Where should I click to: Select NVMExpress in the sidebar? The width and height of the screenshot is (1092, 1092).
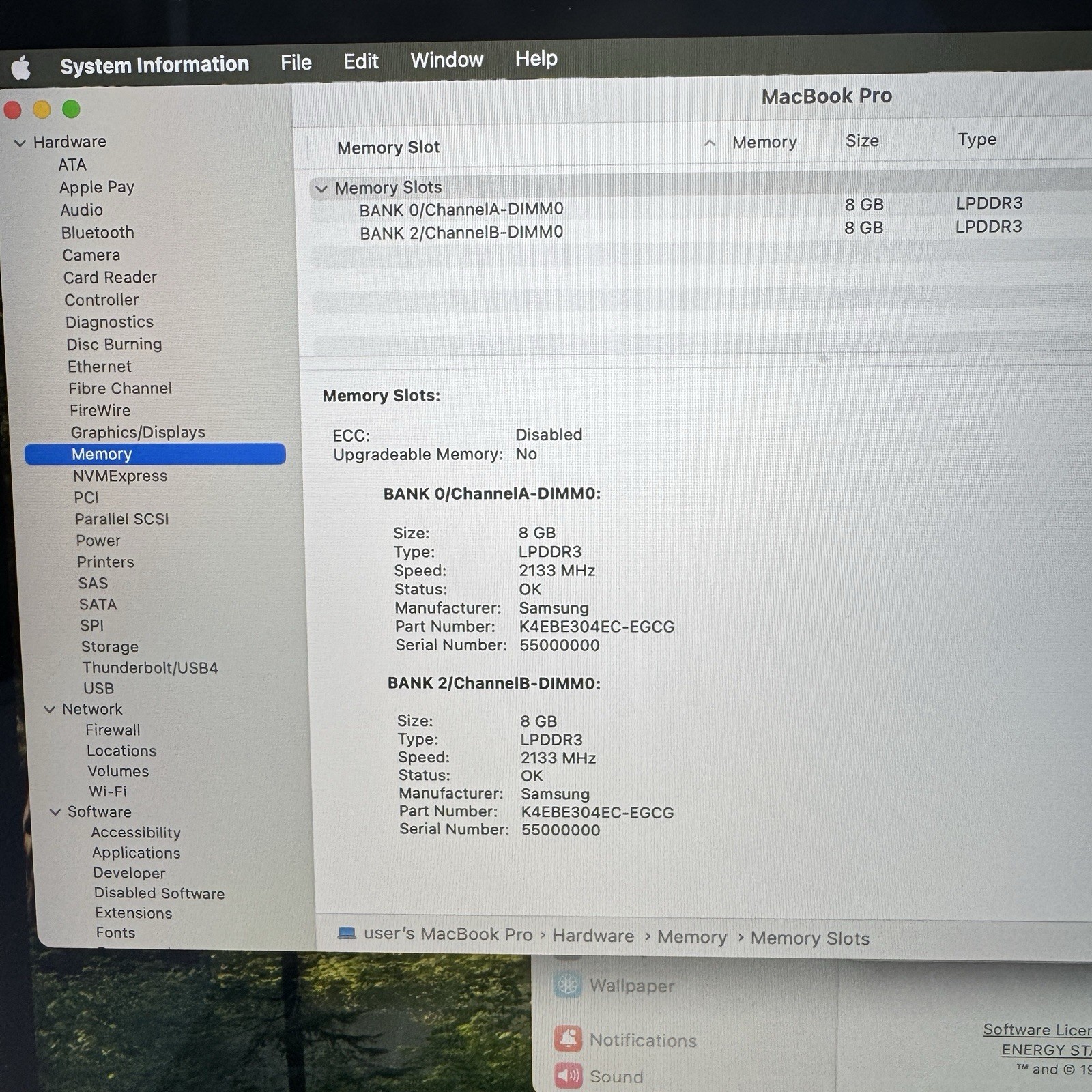(x=120, y=476)
